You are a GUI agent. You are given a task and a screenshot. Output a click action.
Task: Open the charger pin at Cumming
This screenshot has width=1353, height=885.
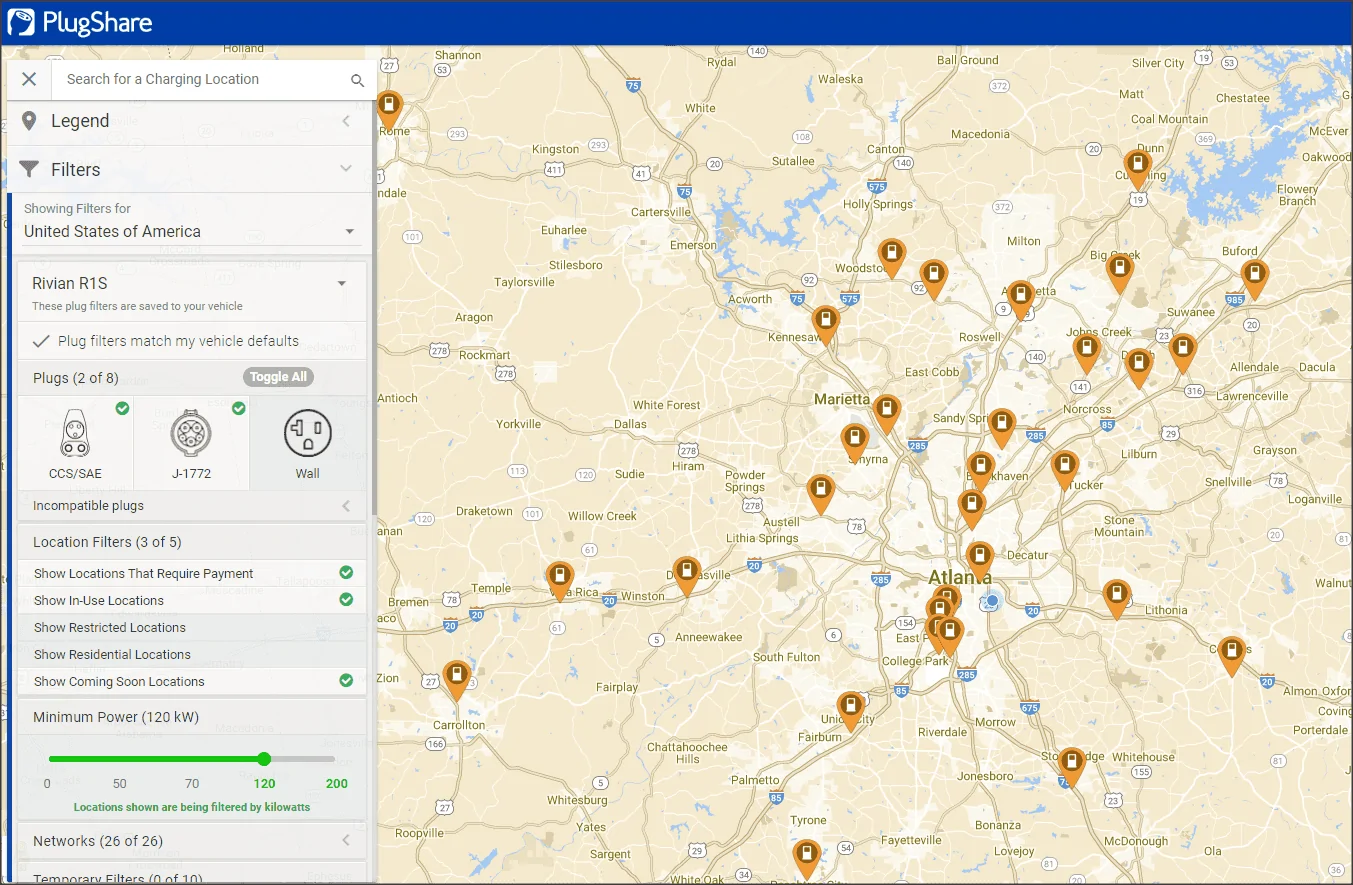click(x=1137, y=168)
